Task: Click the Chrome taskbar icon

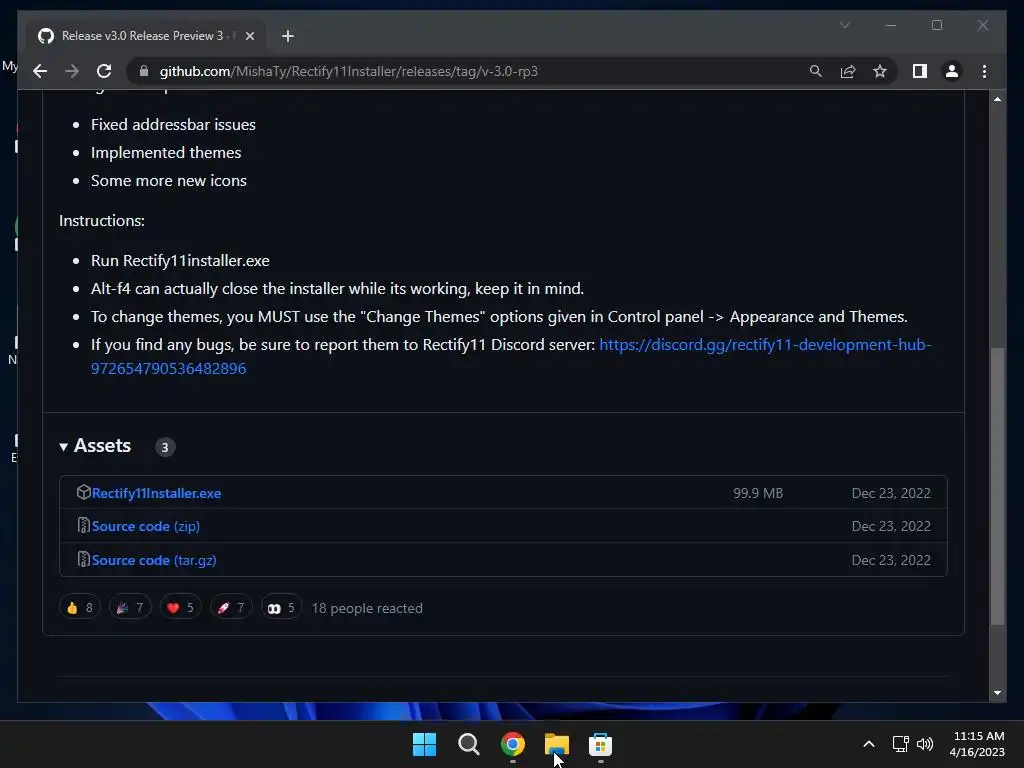Action: [513, 744]
